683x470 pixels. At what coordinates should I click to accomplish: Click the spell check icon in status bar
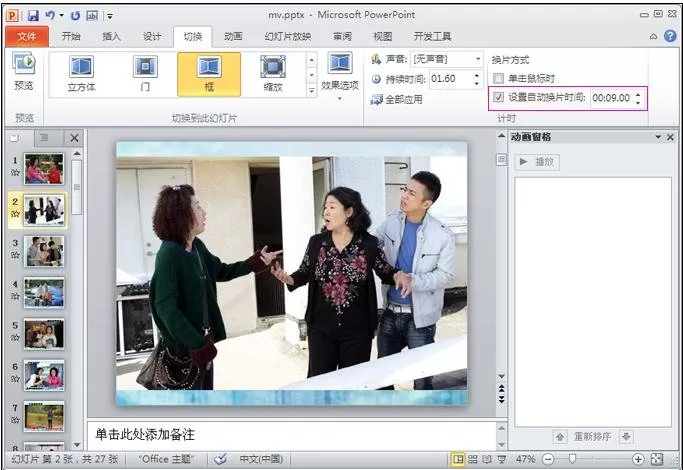[x=221, y=459]
